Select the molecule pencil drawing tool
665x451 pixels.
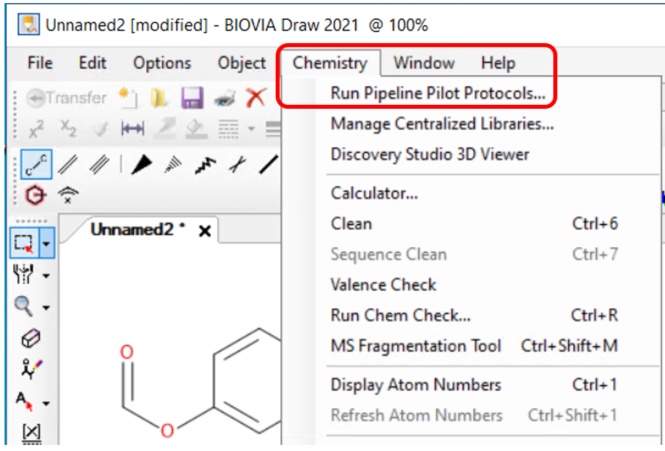[x=31, y=370]
